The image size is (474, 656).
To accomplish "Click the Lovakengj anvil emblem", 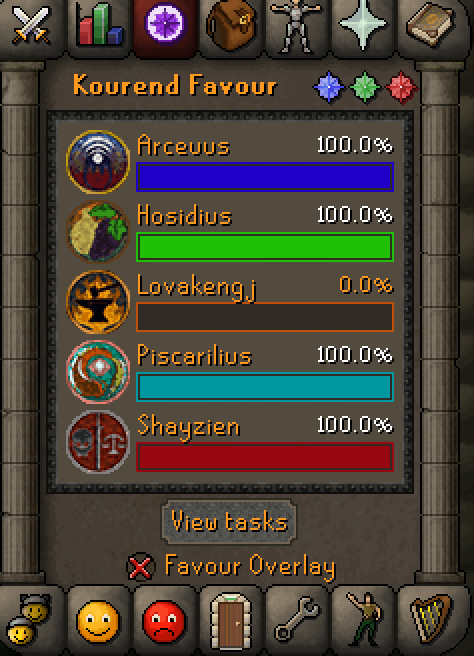I will [x=97, y=302].
